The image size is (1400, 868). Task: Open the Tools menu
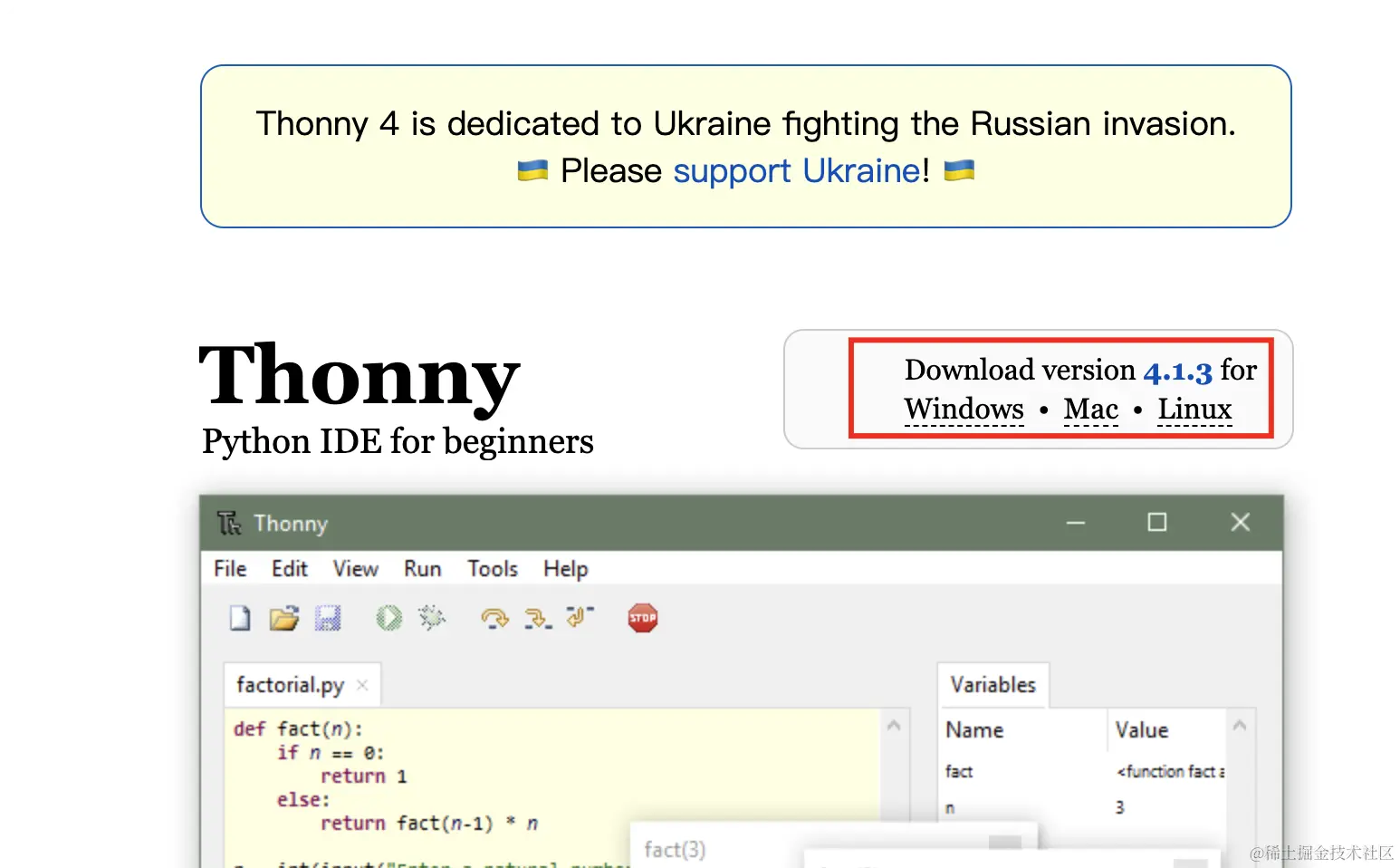[x=493, y=568]
